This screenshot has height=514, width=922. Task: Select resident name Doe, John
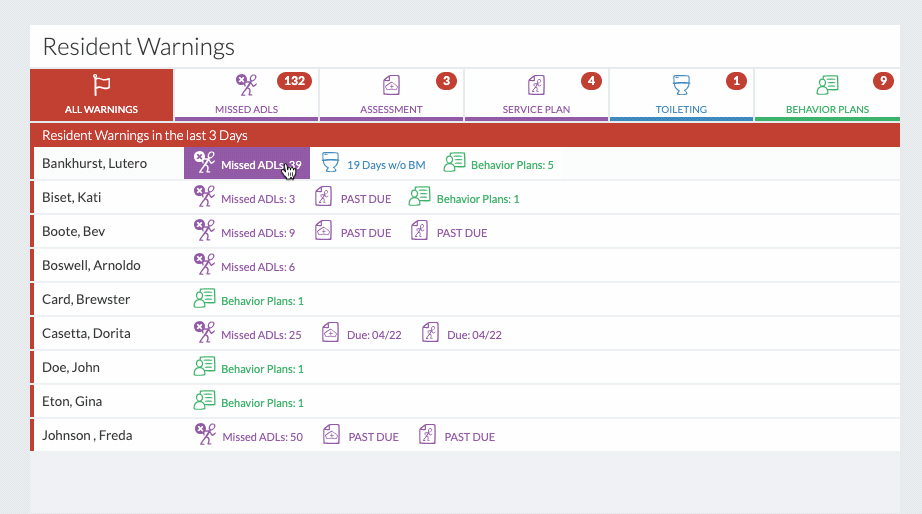click(71, 367)
